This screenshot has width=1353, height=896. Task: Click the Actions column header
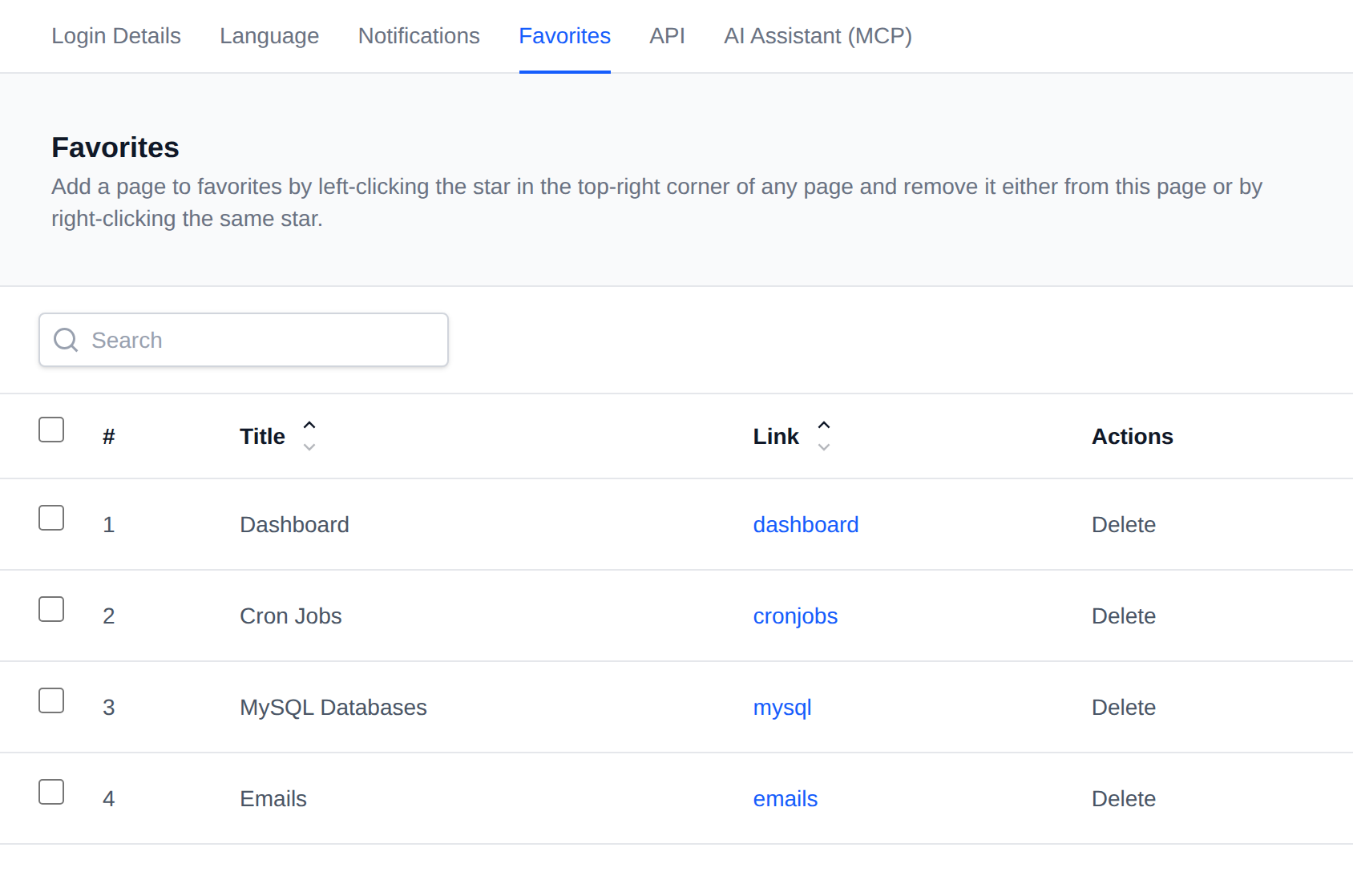click(x=1133, y=437)
